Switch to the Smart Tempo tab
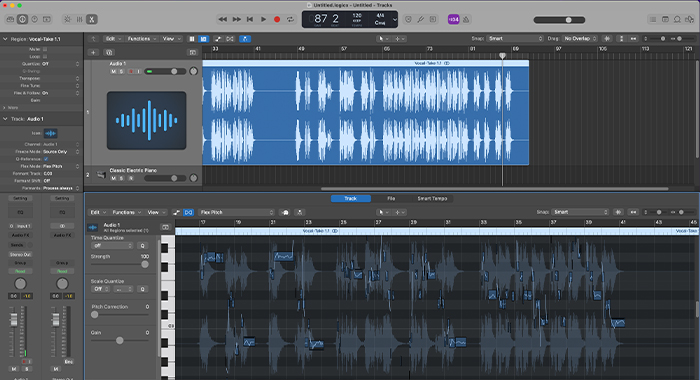700x380 pixels. [x=432, y=198]
